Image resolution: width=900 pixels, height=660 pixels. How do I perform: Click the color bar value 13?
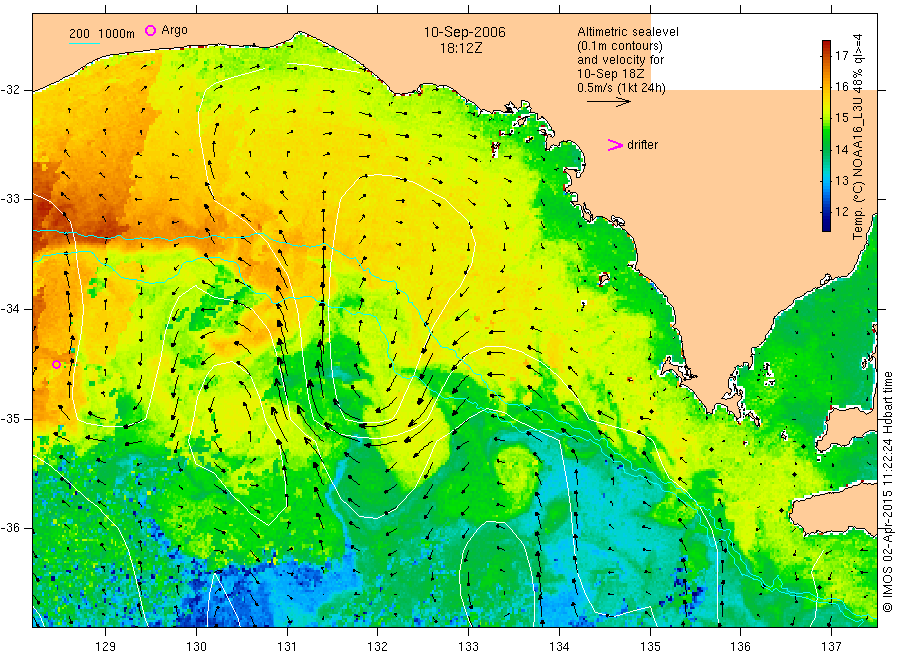coord(841,180)
